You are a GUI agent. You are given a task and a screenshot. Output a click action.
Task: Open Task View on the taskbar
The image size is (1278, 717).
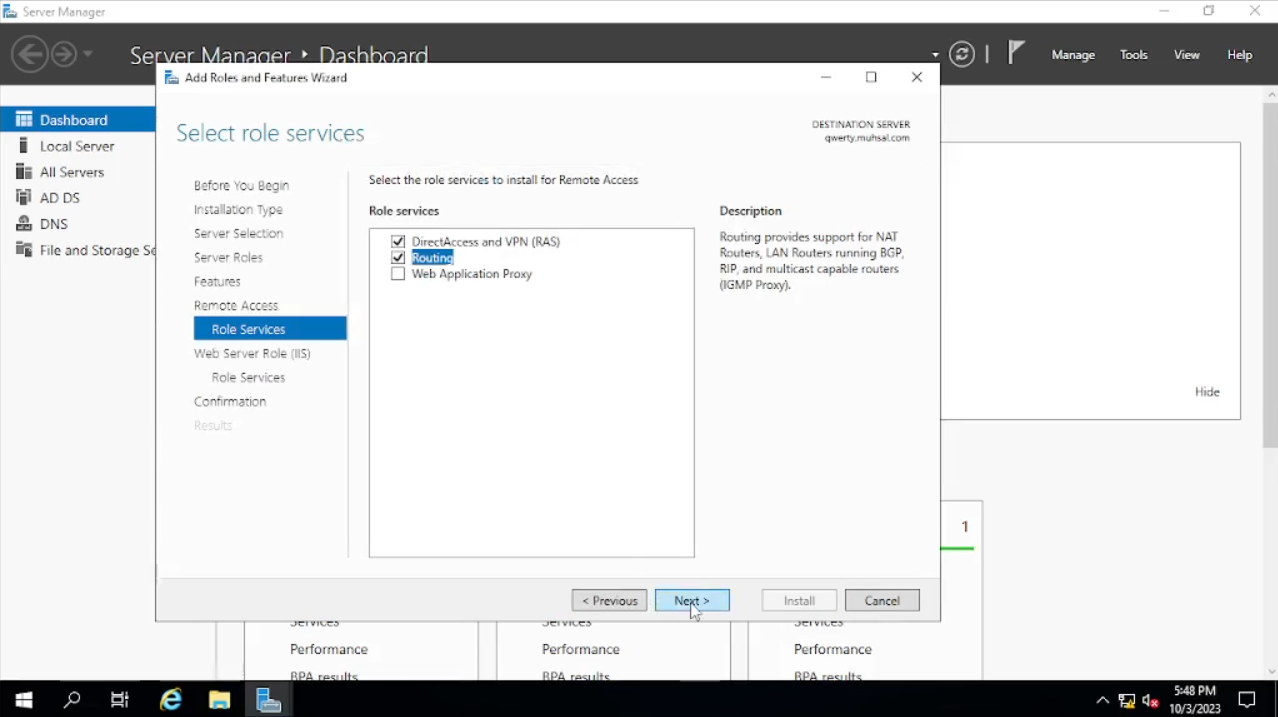pyautogui.click(x=120, y=699)
